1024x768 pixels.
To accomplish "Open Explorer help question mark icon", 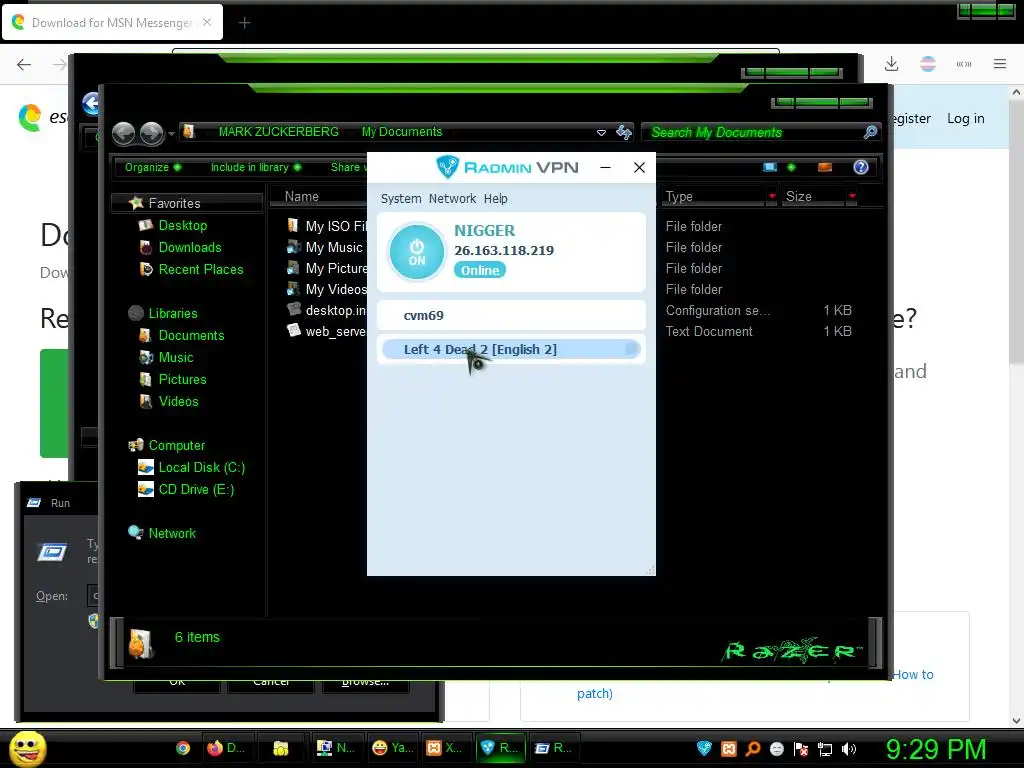I will pos(861,167).
